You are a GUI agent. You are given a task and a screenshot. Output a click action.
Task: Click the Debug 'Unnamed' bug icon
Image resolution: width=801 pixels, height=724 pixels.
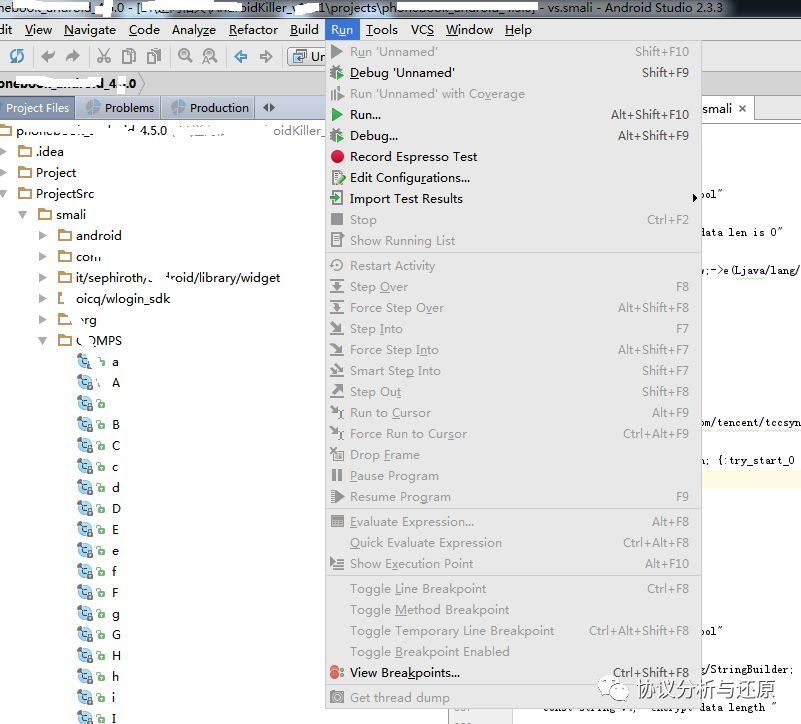click(x=337, y=73)
